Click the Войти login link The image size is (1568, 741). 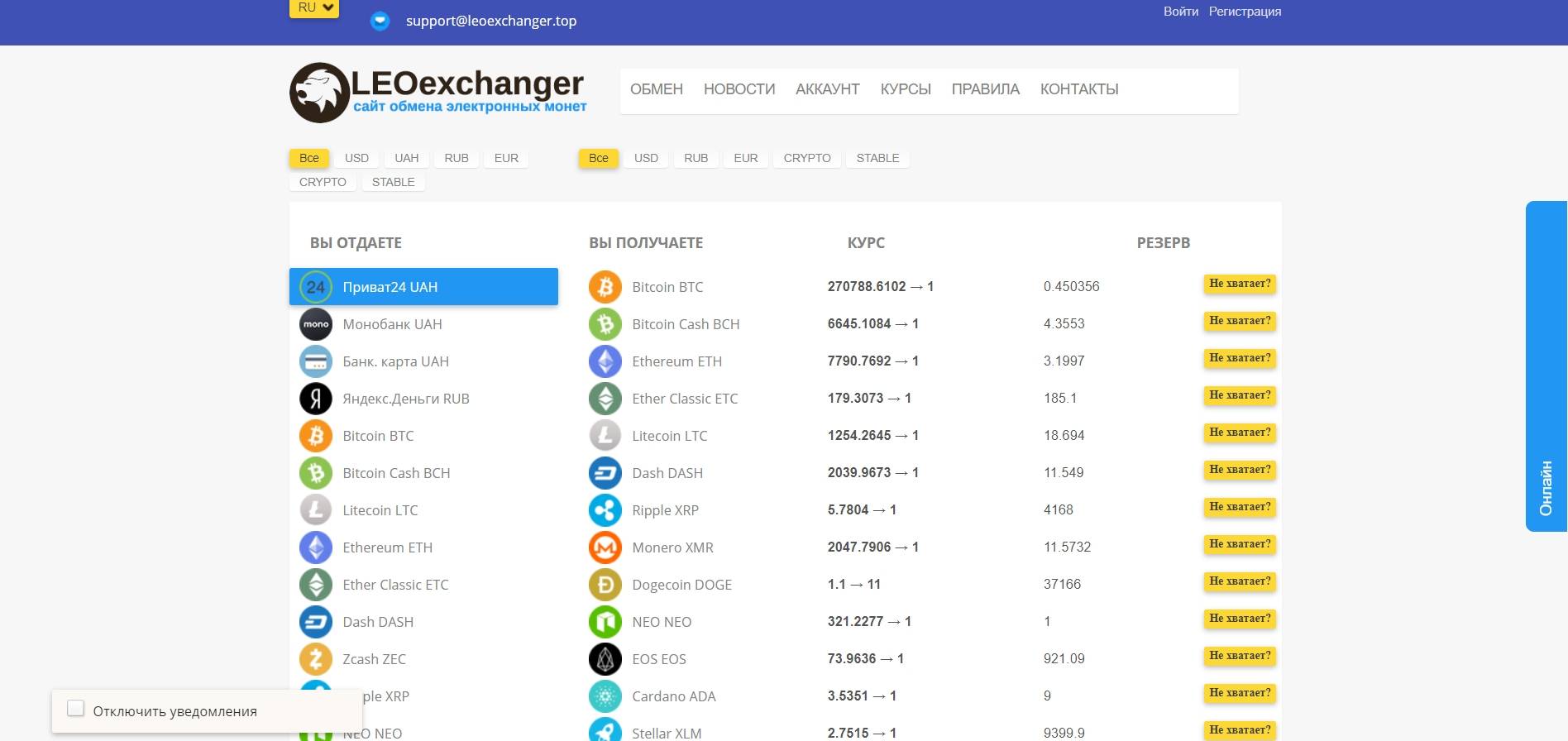point(1181,12)
